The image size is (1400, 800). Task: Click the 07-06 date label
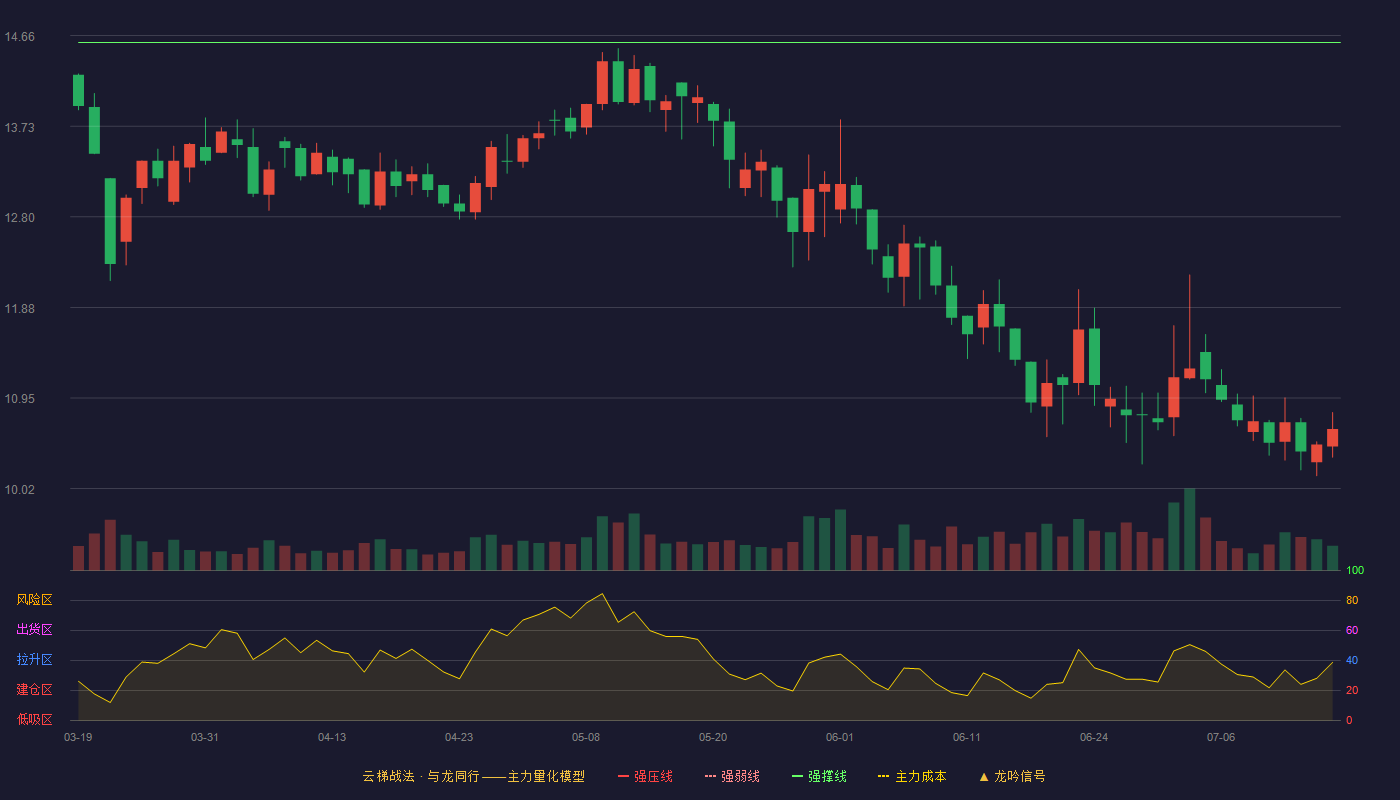[1221, 737]
